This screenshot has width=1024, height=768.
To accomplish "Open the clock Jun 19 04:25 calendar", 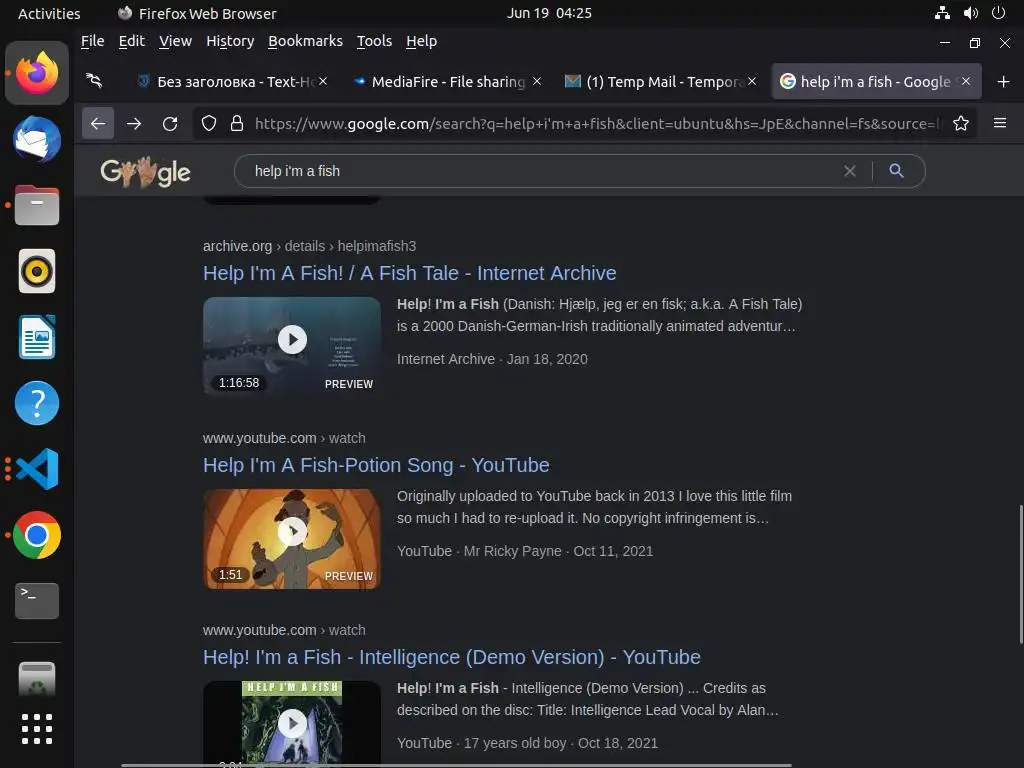I will (549, 13).
